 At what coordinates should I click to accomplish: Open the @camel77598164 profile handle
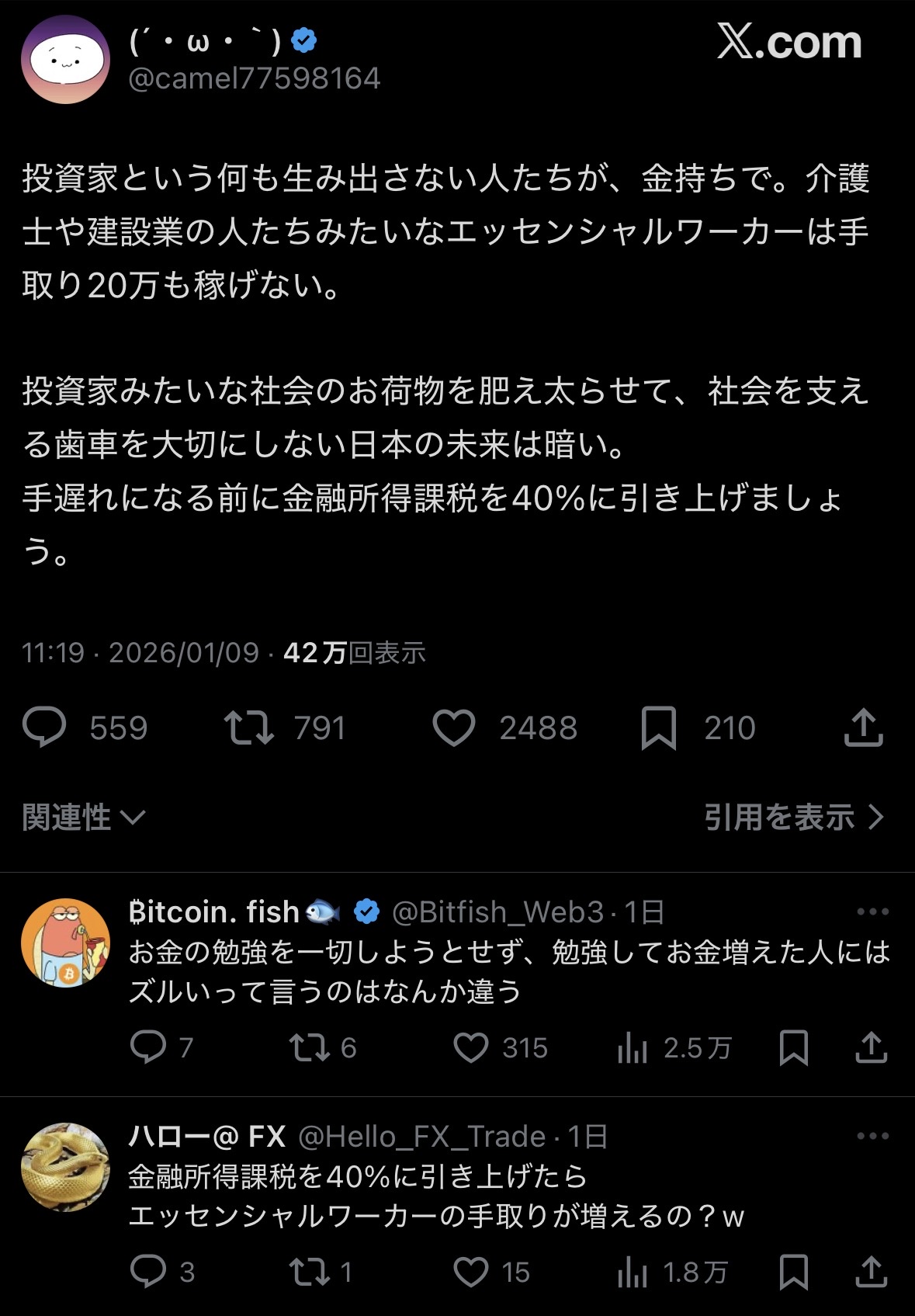pos(254,78)
